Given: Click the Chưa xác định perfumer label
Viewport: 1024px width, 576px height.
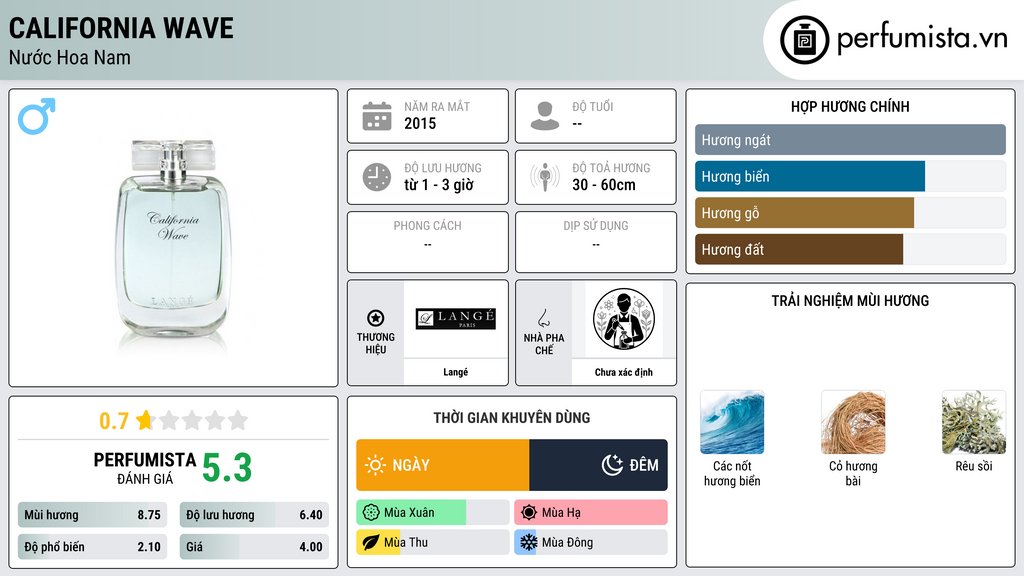Looking at the screenshot, I should pos(624,372).
